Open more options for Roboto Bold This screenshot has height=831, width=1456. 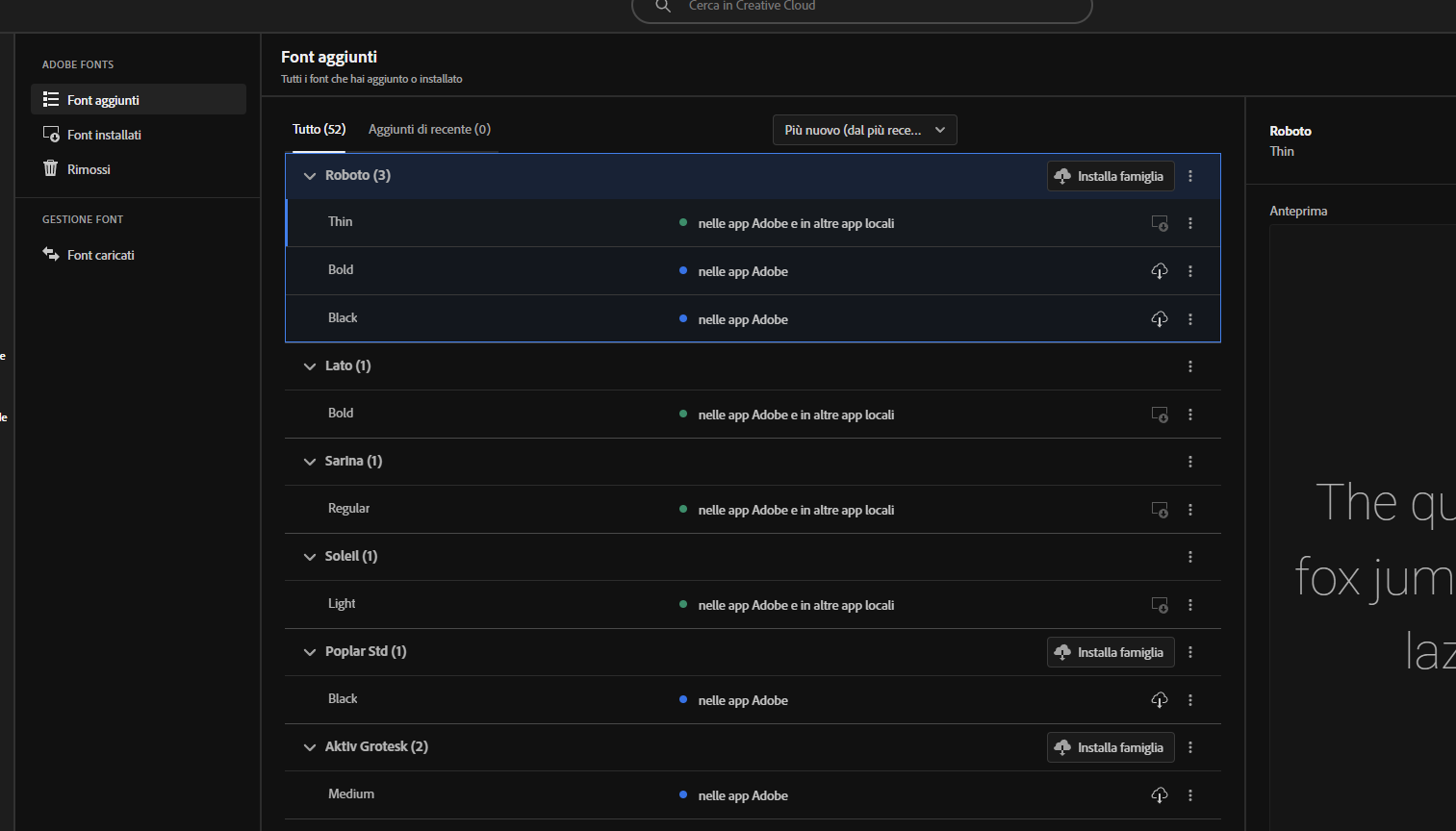point(1190,271)
